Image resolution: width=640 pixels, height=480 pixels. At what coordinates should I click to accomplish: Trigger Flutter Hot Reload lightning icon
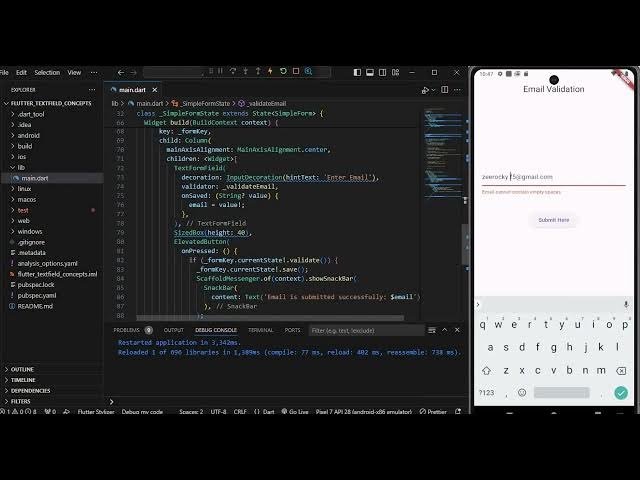click(270, 71)
